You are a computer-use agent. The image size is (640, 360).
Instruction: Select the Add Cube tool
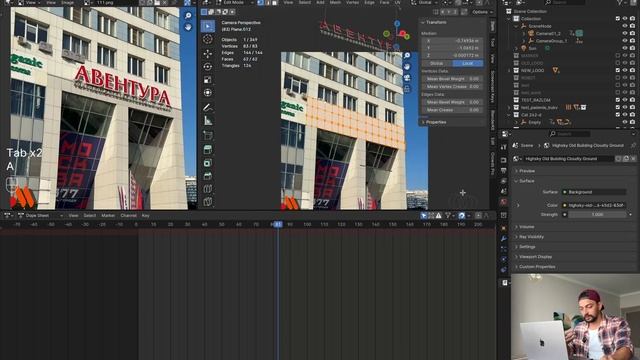(x=208, y=135)
